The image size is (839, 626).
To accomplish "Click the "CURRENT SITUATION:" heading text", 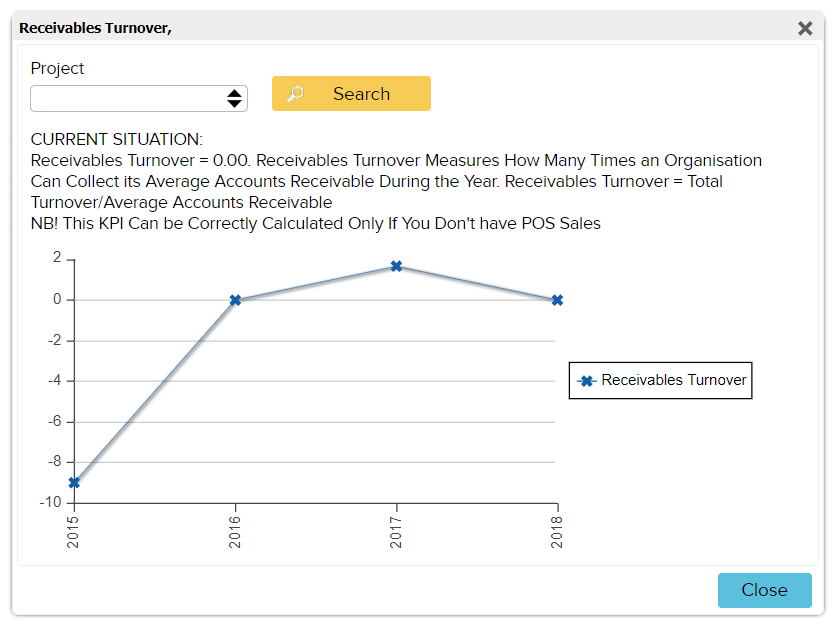I will pos(116,139).
